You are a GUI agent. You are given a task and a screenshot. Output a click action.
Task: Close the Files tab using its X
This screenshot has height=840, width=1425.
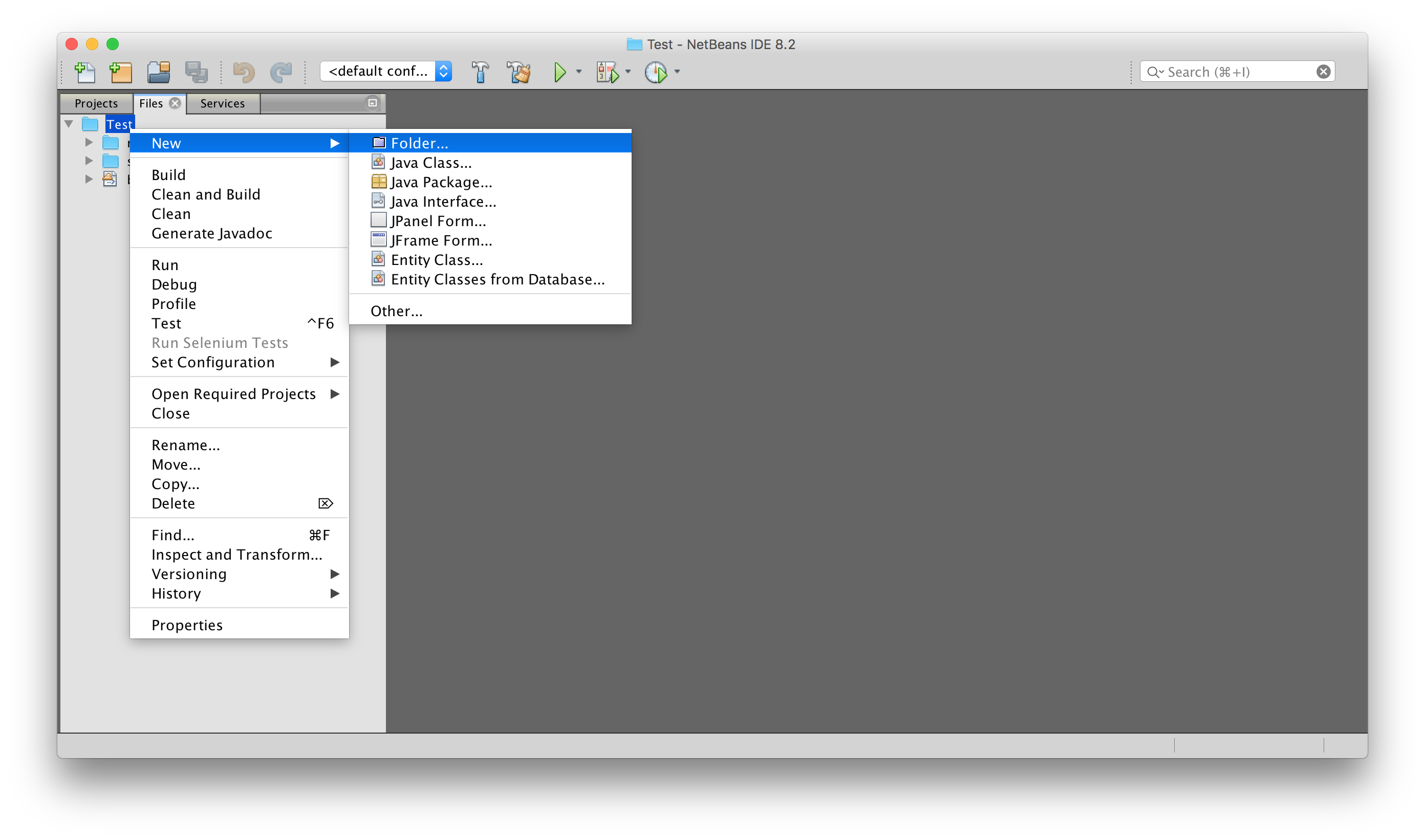click(x=176, y=103)
